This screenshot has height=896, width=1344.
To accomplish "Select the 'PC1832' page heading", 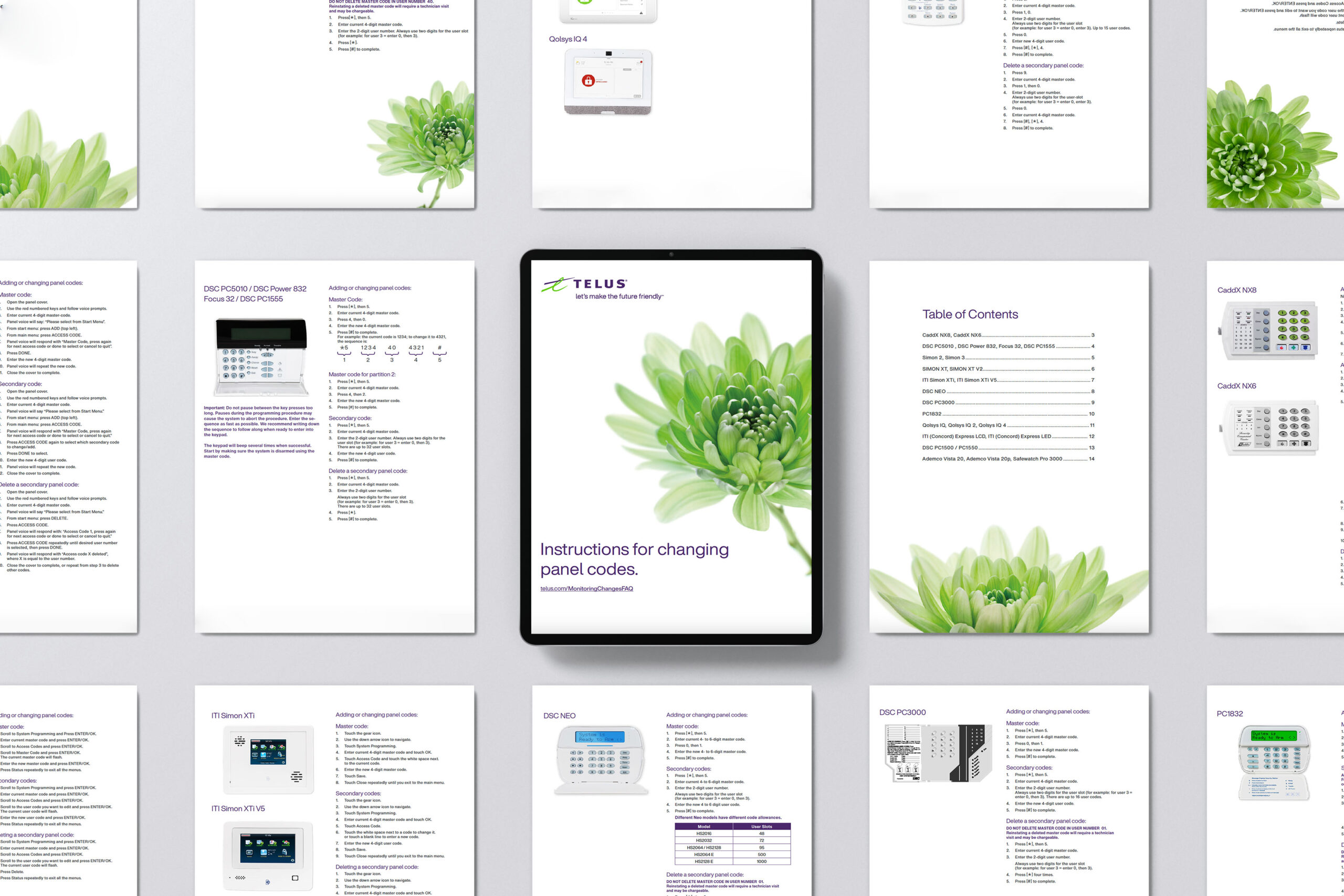I will click(x=1229, y=714).
